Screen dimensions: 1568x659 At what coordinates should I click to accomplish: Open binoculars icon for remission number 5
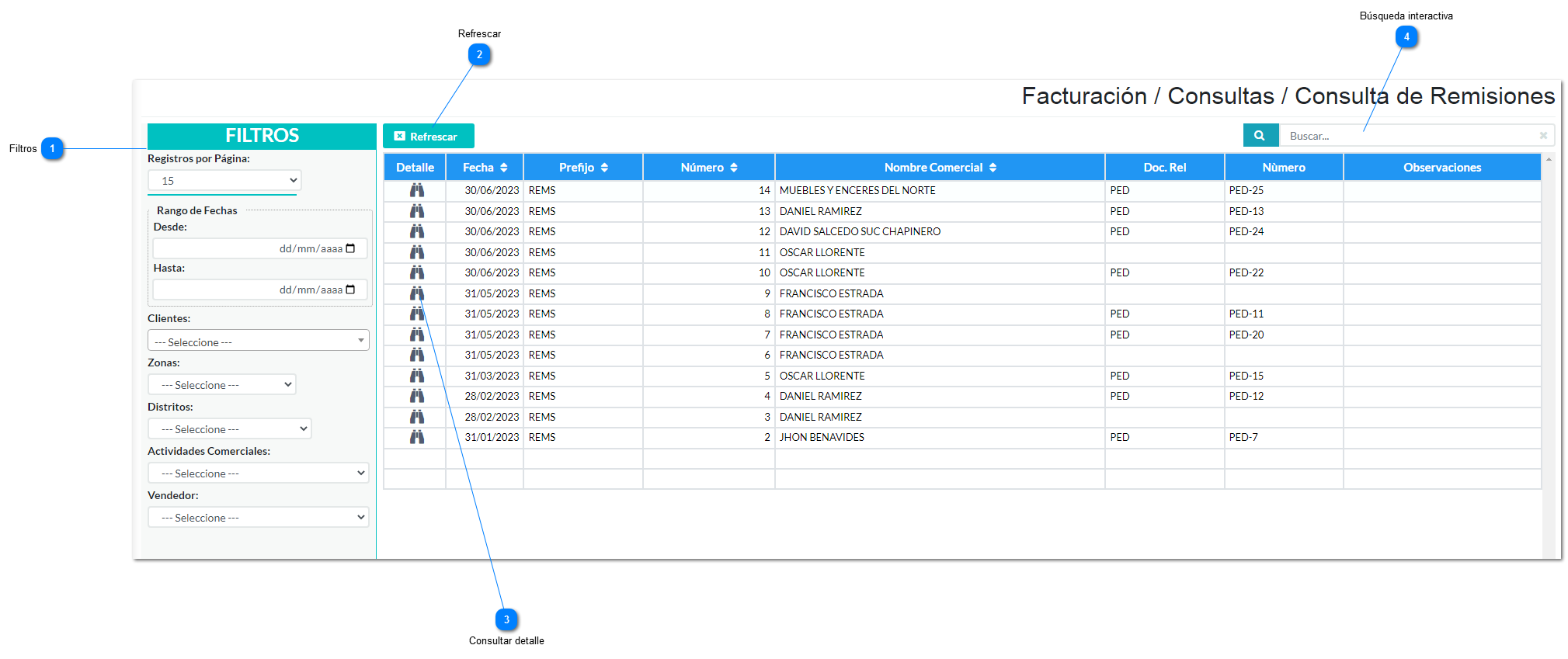417,376
